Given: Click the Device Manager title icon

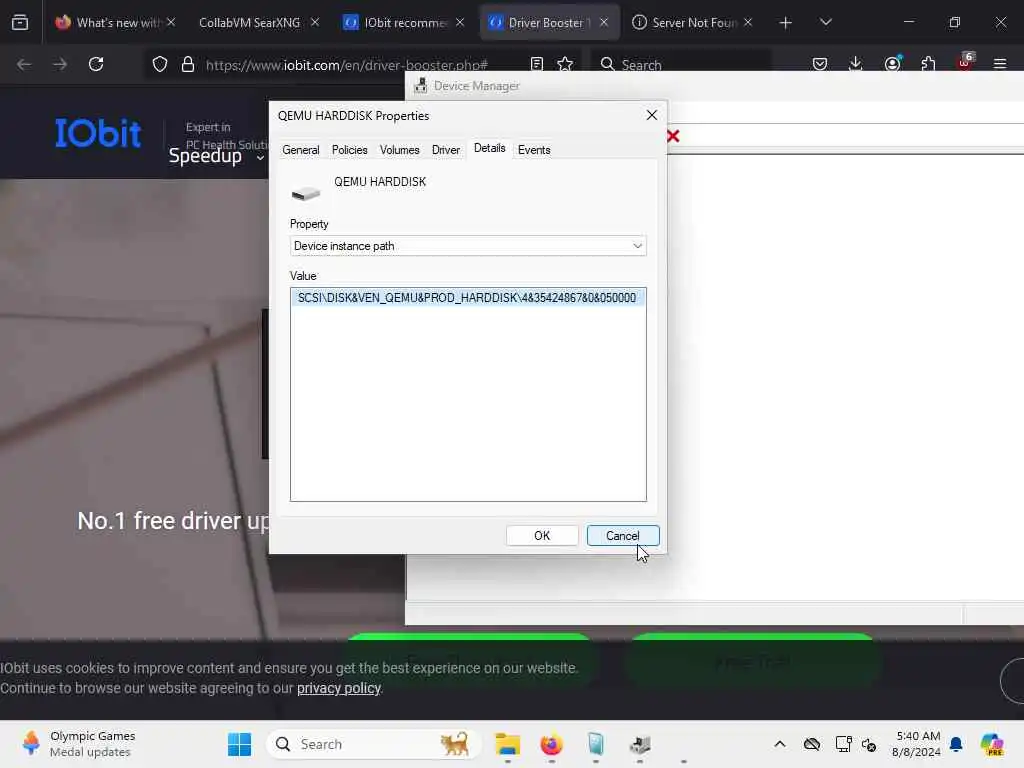Looking at the screenshot, I should 421,86.
